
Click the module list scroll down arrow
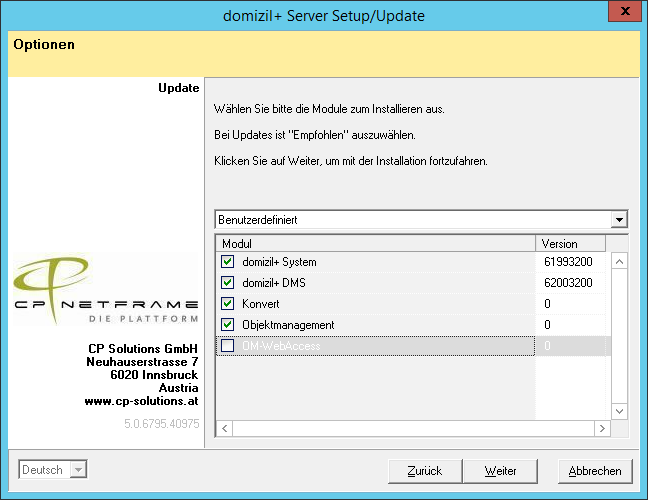pos(619,411)
